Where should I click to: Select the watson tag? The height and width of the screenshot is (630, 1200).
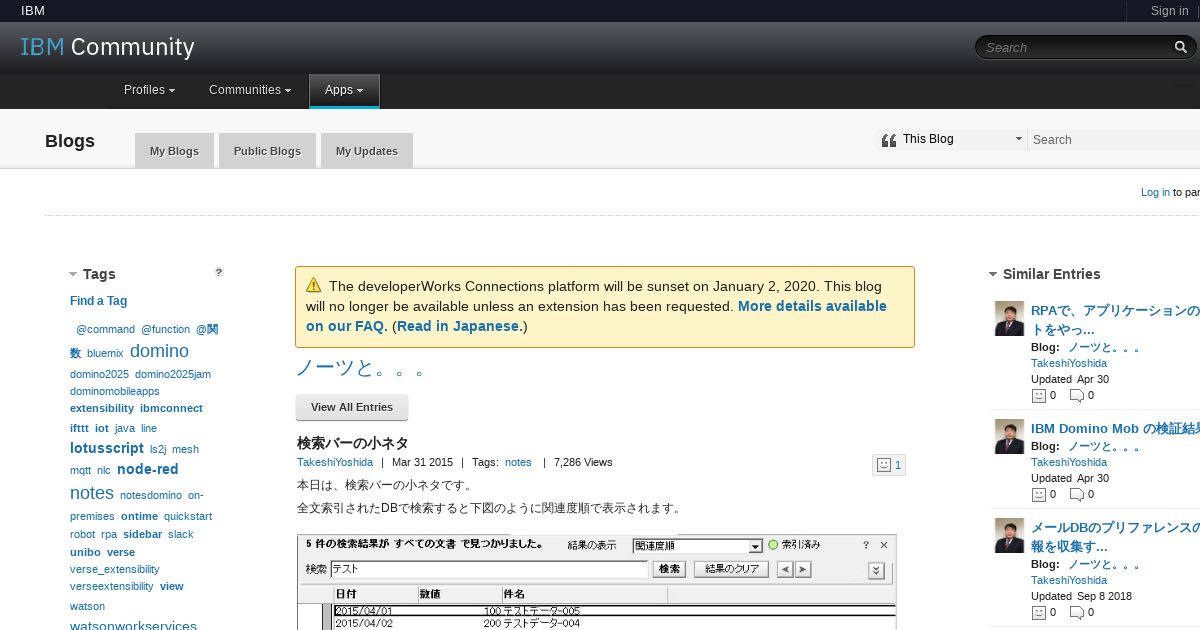pyautogui.click(x=87, y=606)
